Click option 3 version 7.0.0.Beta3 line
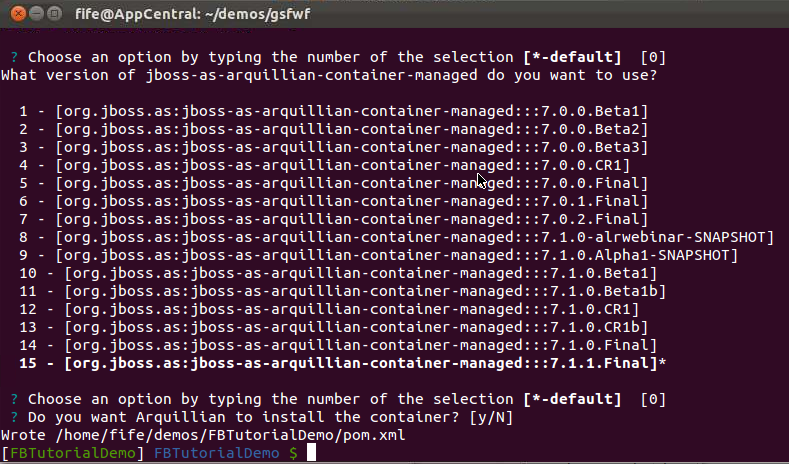789x464 pixels. [x=334, y=147]
